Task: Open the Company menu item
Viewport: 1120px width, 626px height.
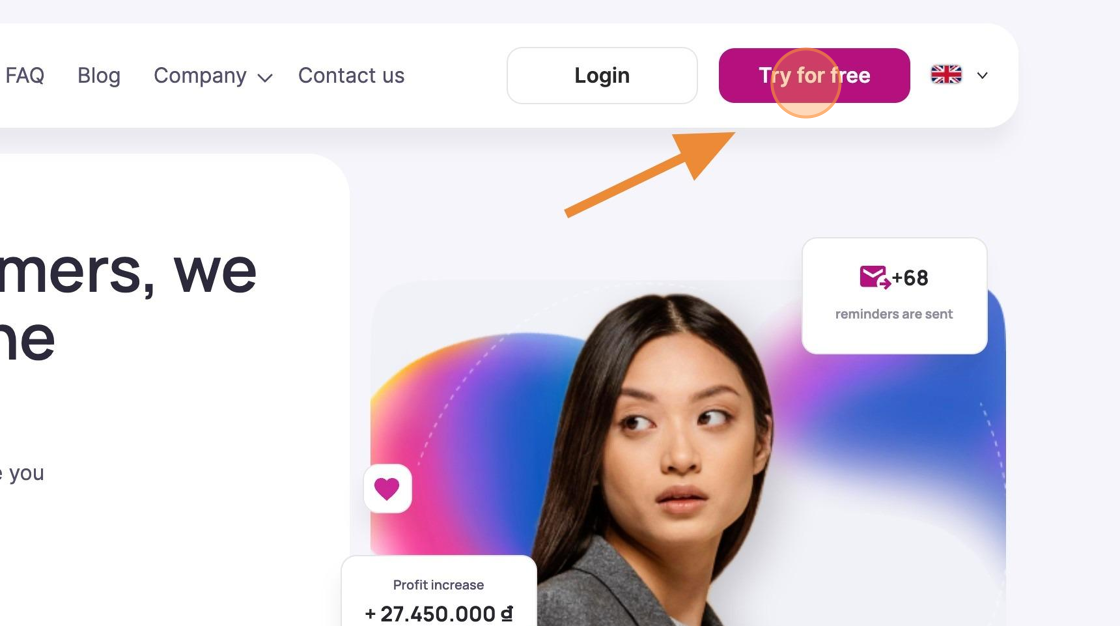Action: [x=200, y=75]
